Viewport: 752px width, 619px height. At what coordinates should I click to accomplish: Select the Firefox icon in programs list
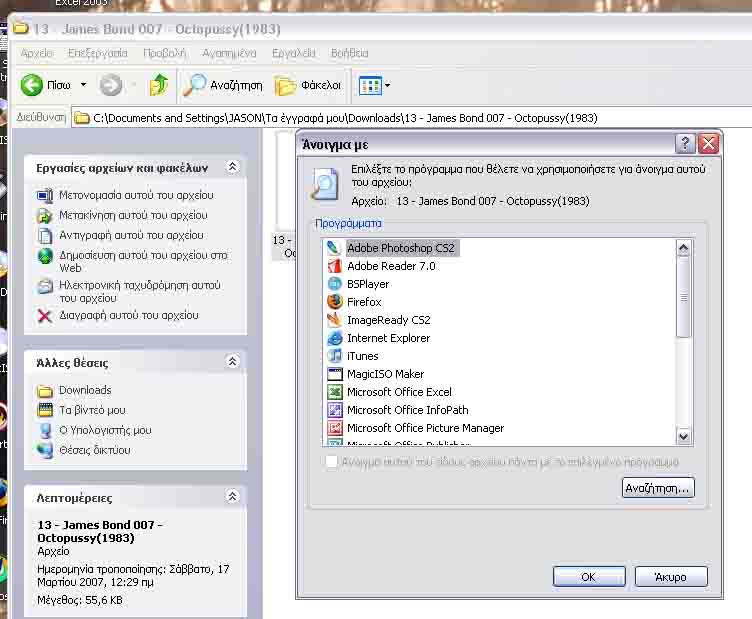click(334, 302)
